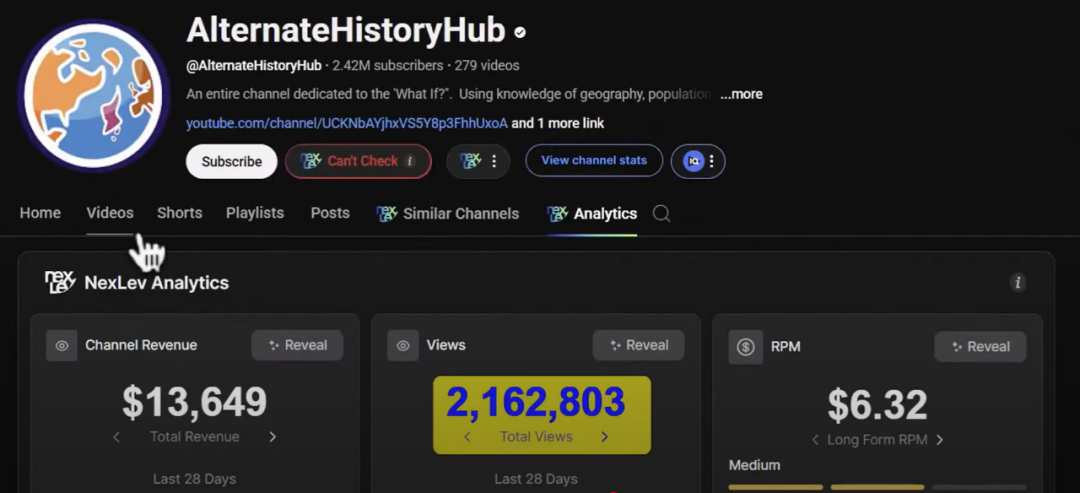
Task: Click the NexLev Analytics logo
Action: tap(60, 283)
